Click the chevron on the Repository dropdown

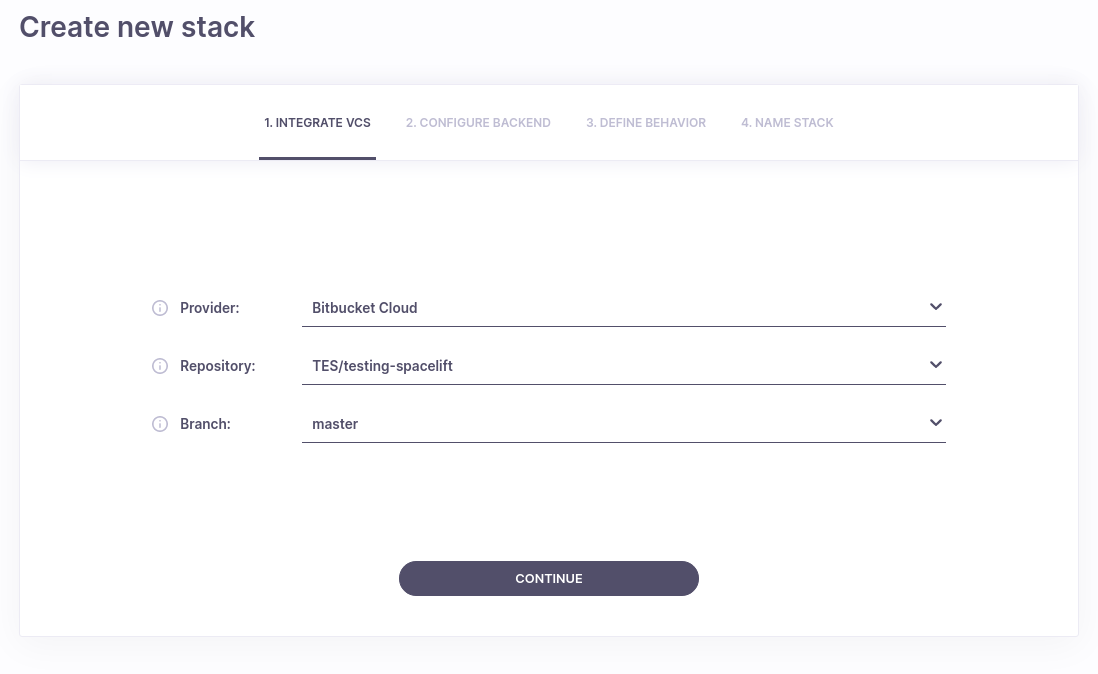click(x=936, y=365)
